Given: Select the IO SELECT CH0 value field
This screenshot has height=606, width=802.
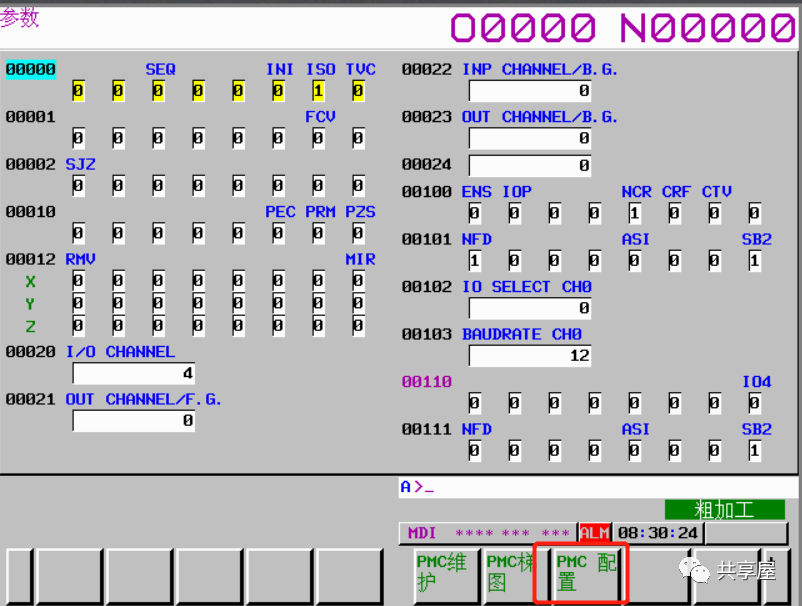Looking at the screenshot, I should [x=530, y=309].
